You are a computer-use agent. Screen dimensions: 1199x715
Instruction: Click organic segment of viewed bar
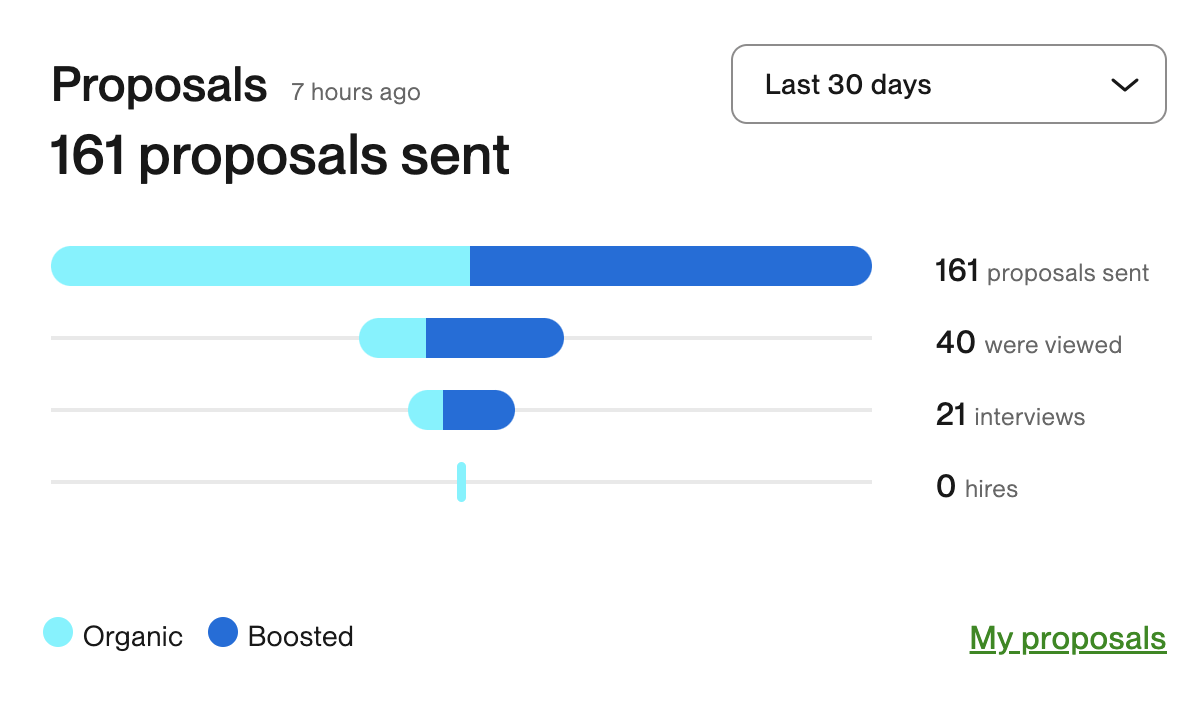coord(393,338)
